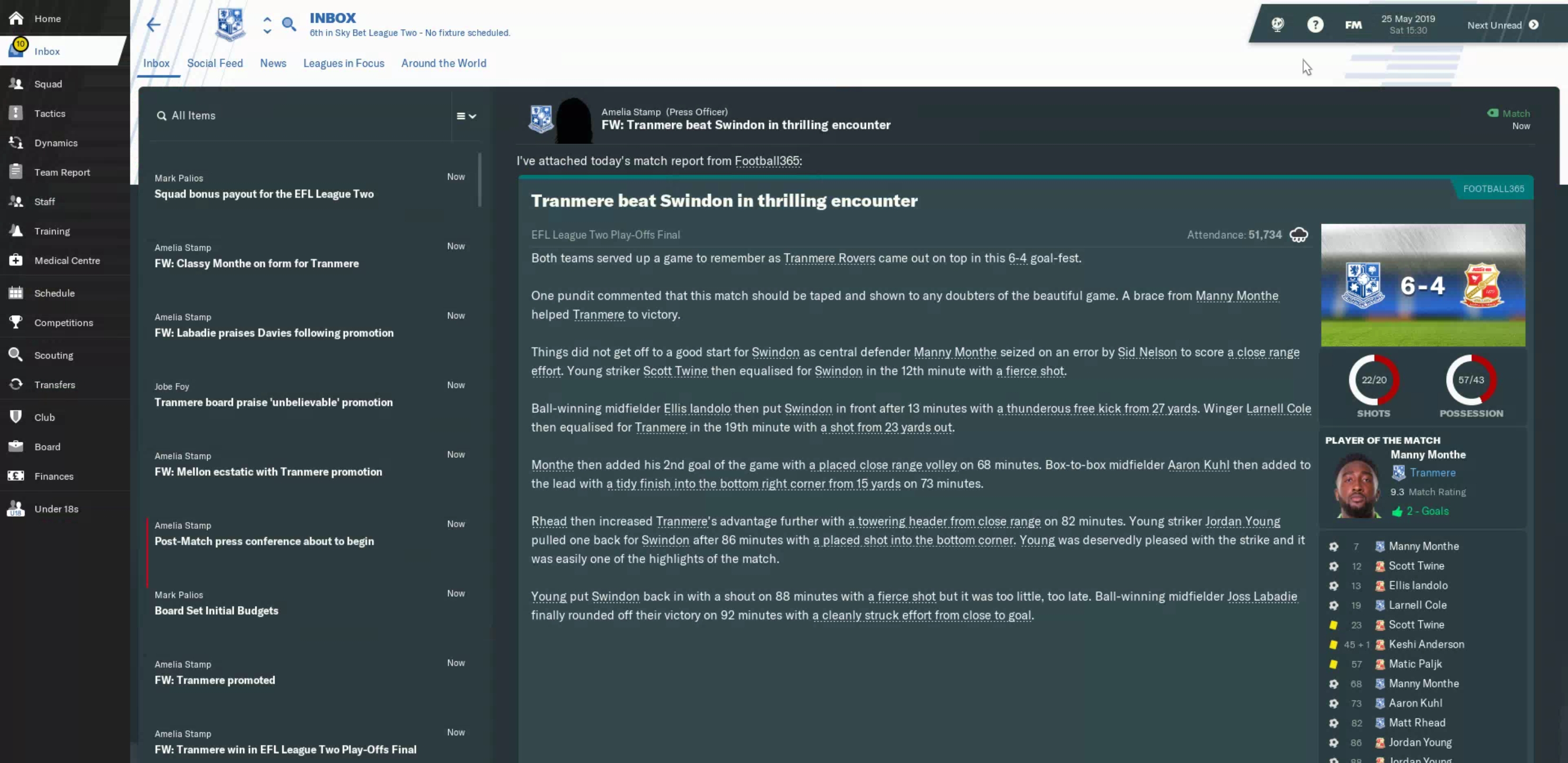Click the help question mark icon
The height and width of the screenshot is (763, 1568).
(x=1315, y=25)
